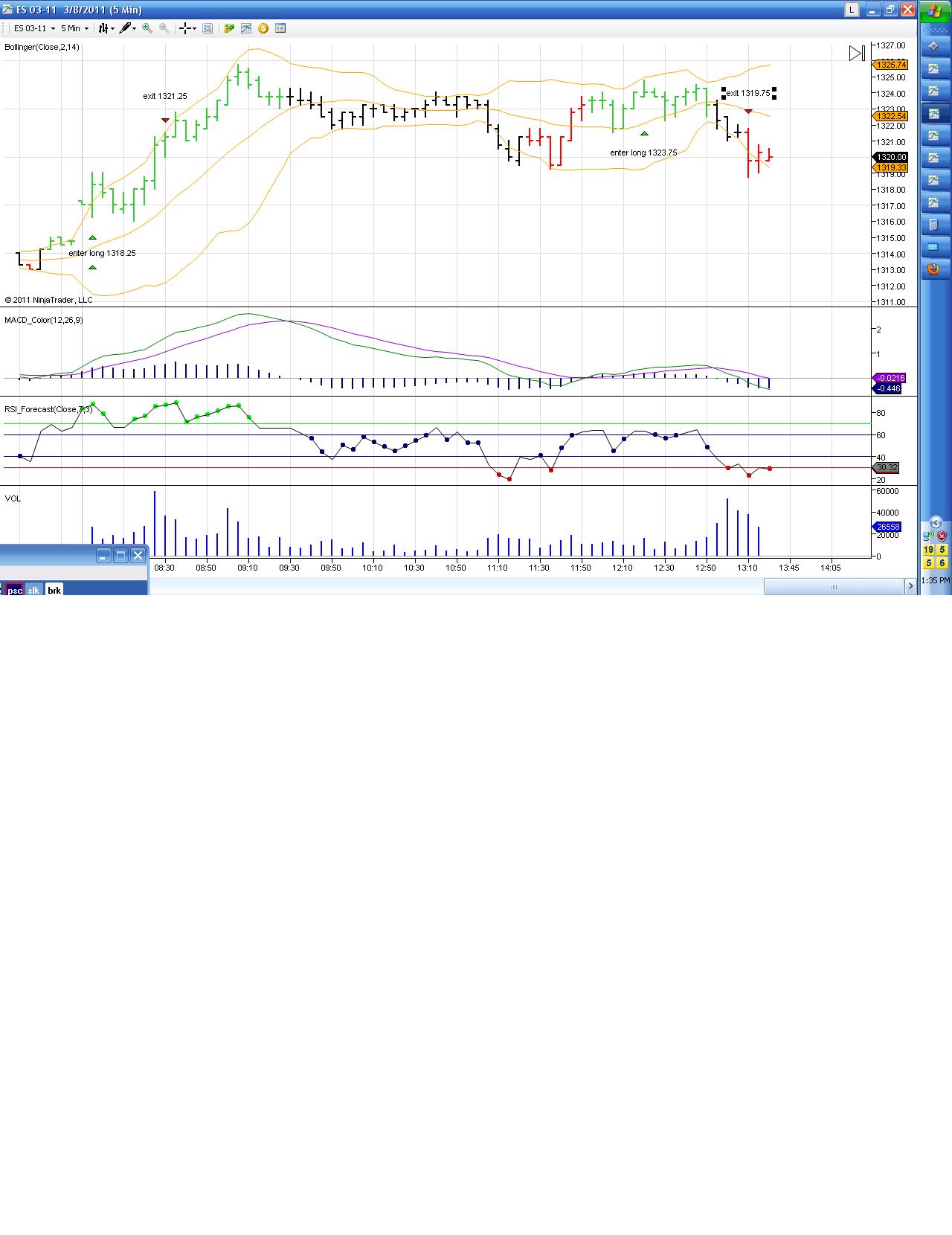Open the chart properties list icon
The image size is (952, 1235).
point(280,28)
